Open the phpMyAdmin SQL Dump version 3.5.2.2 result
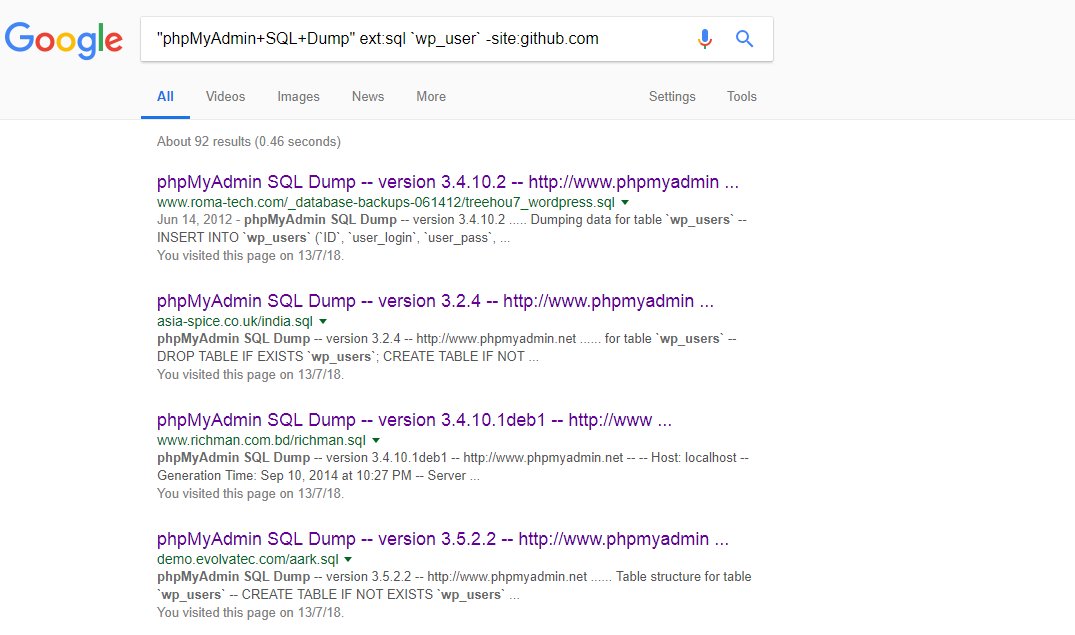Viewport: 1075px width, 635px height. pyautogui.click(x=443, y=539)
